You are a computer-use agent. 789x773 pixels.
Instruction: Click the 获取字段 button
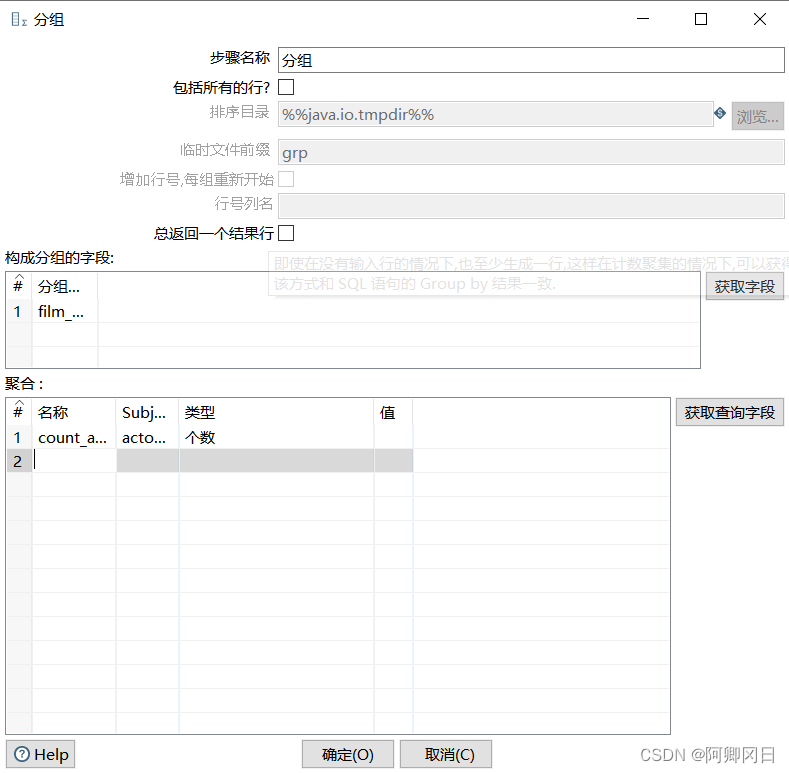[744, 286]
